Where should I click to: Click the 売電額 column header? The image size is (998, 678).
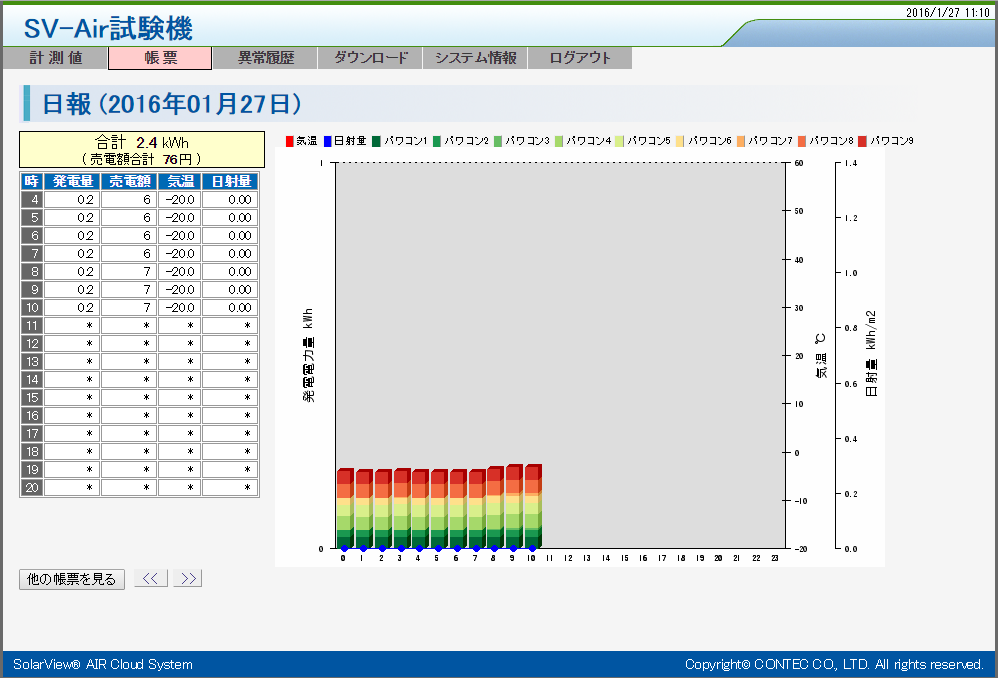tap(128, 181)
